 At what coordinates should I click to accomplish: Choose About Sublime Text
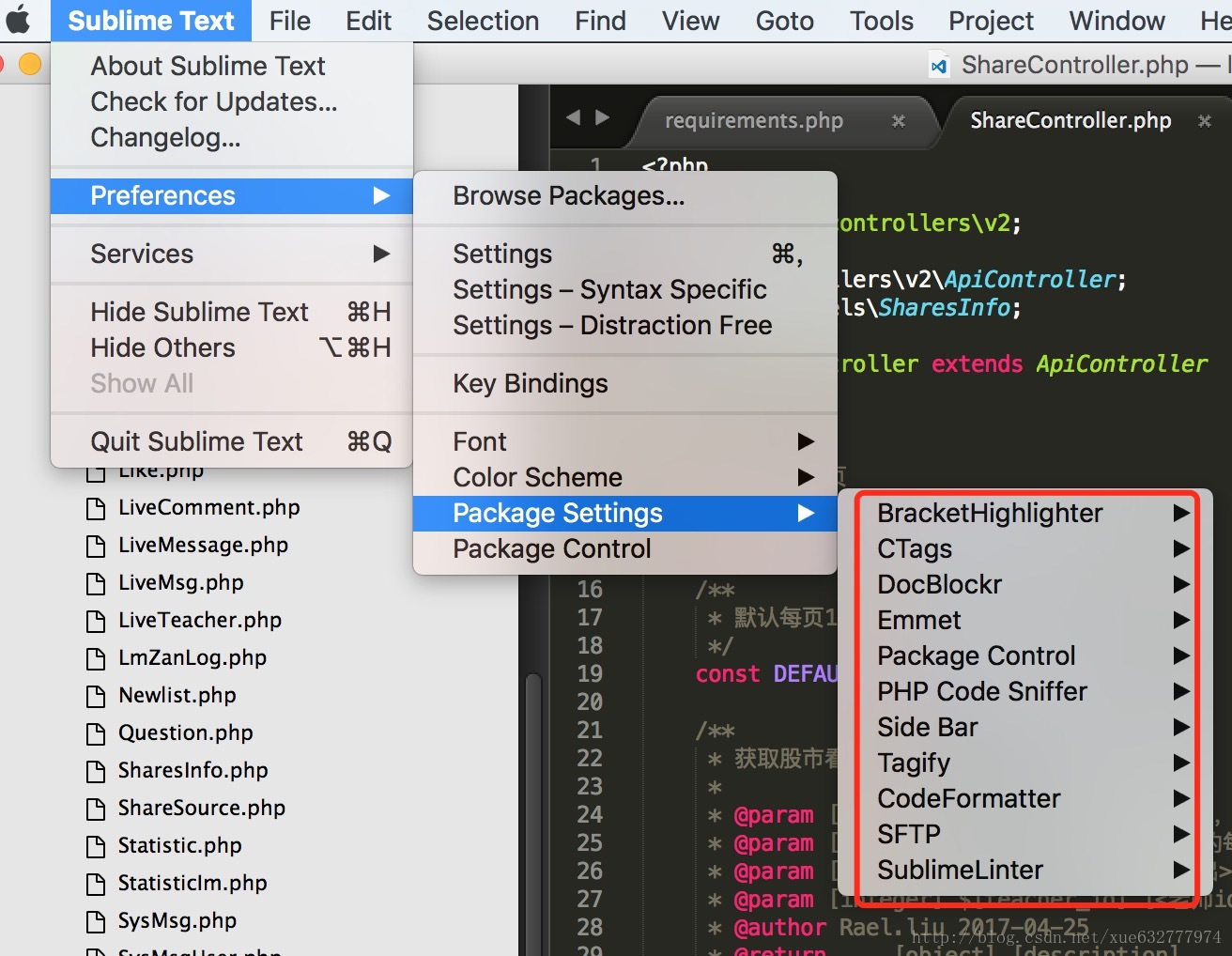coord(232,66)
